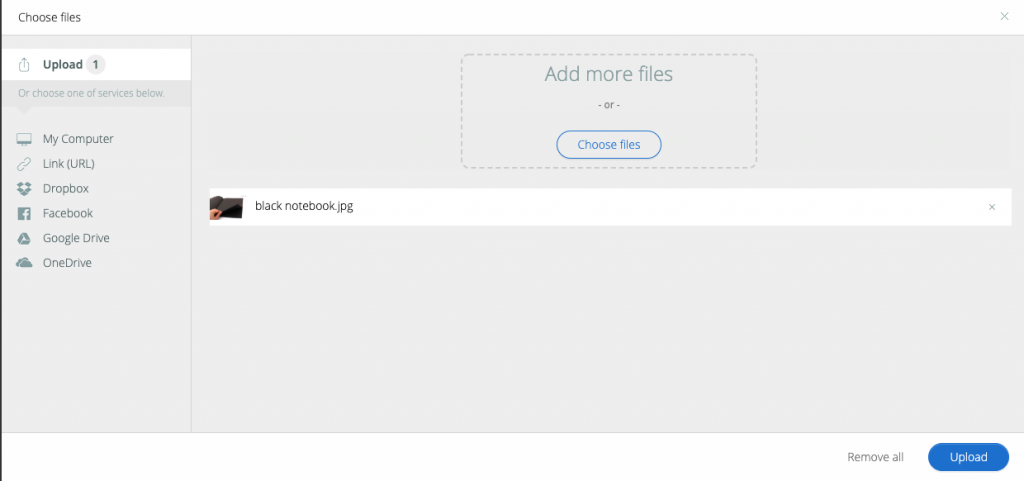Close the Choose files dialog

click(1004, 16)
